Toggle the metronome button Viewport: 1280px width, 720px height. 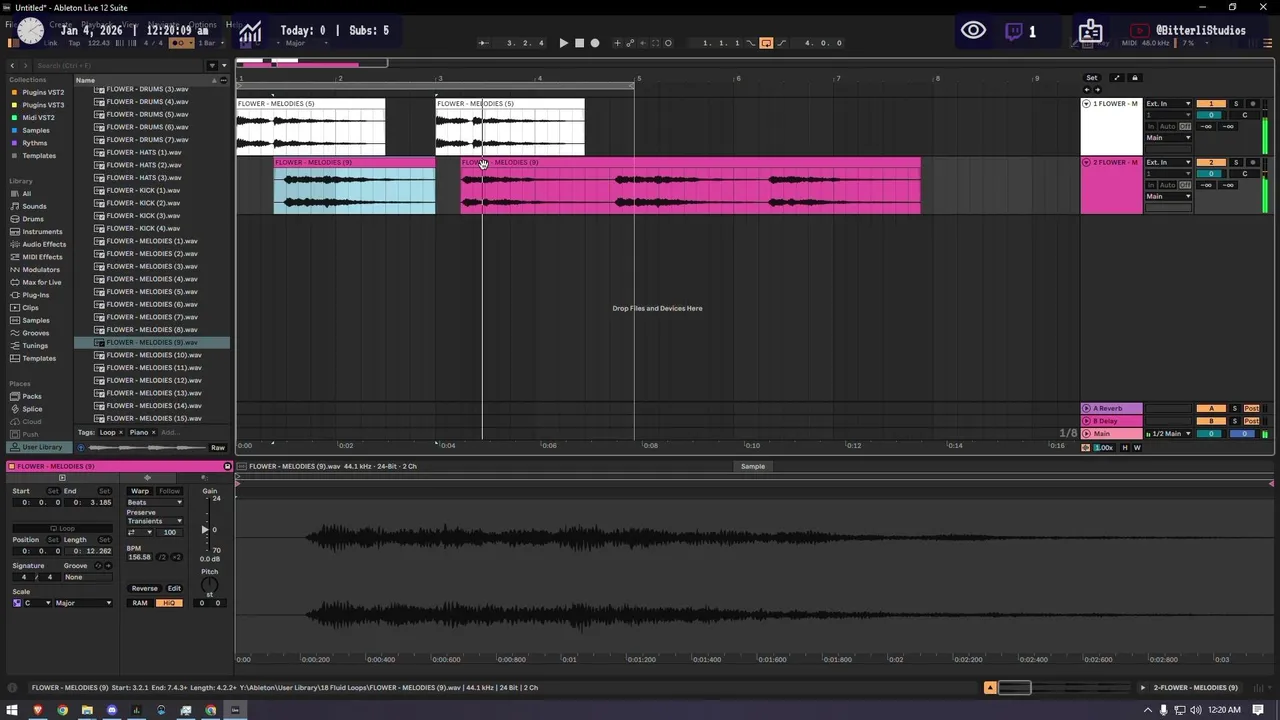pos(181,43)
